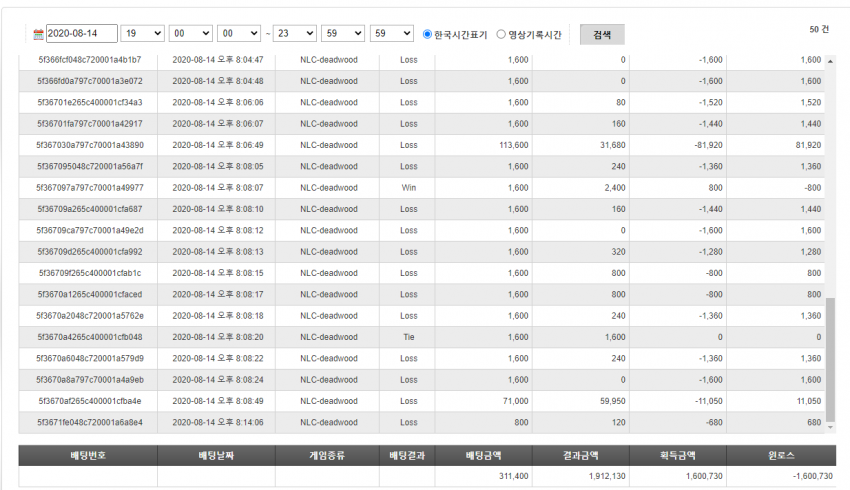Click the 검색 search button
850x490 pixels.
[x=602, y=35]
